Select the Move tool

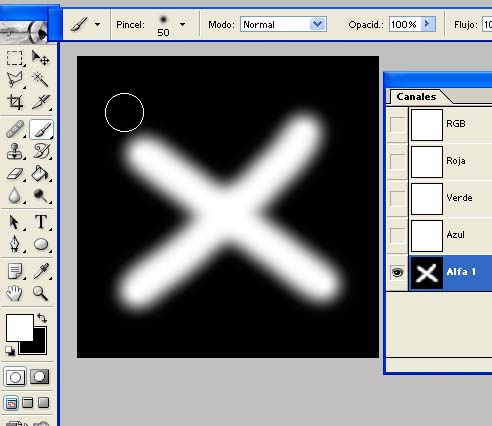click(x=40, y=58)
